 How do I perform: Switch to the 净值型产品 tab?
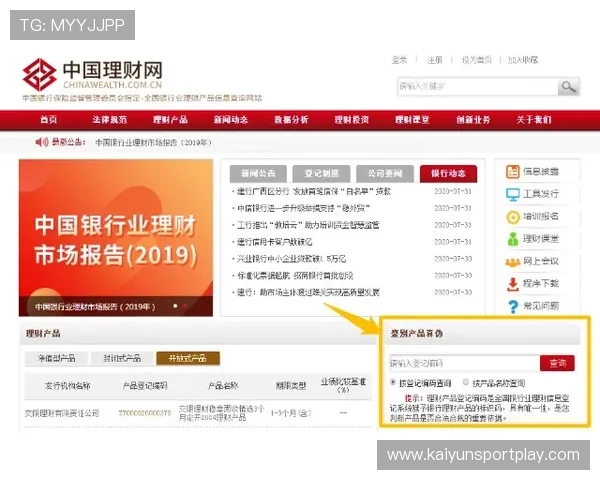point(56,358)
